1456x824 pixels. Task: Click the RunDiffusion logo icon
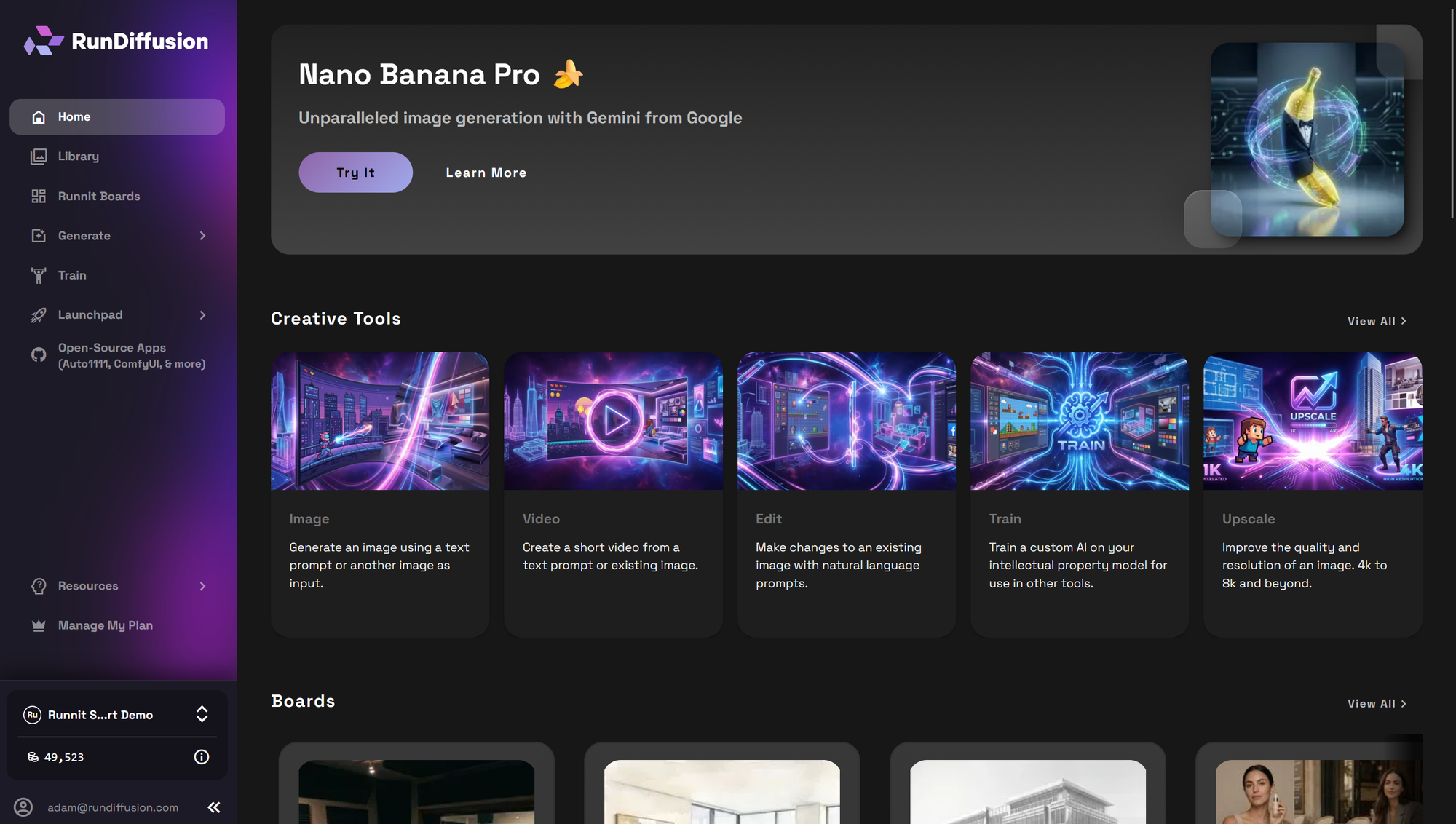[43, 41]
